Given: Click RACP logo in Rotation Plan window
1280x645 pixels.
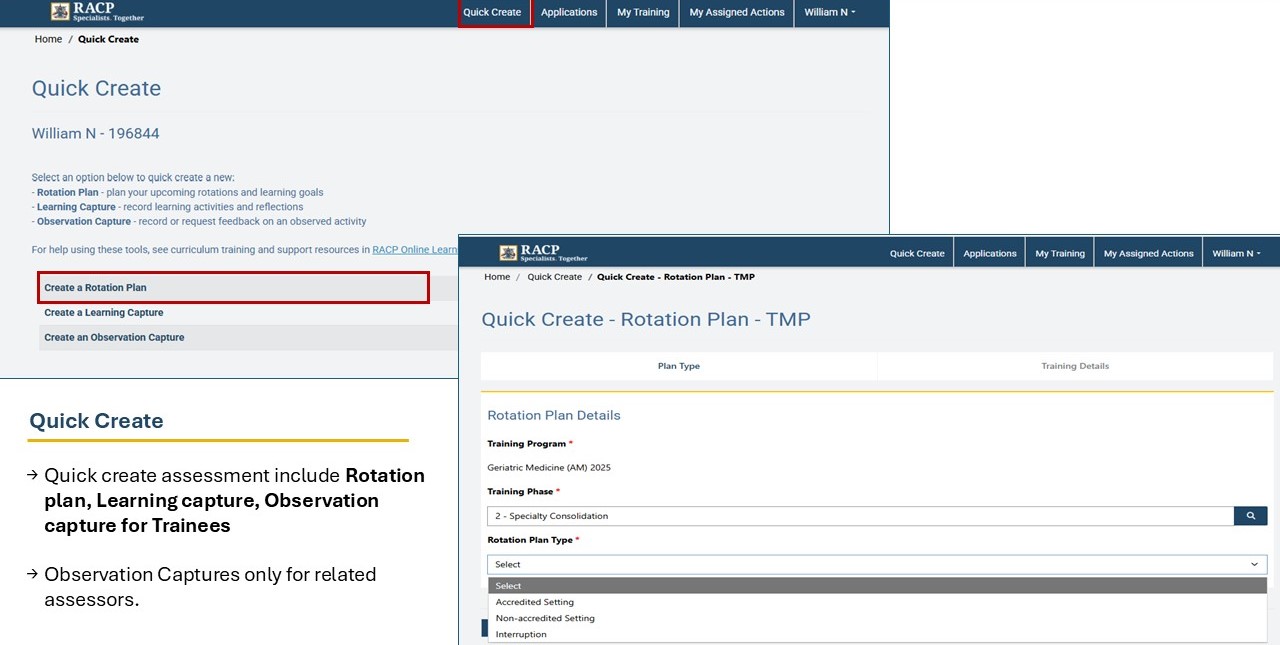Looking at the screenshot, I should (543, 253).
